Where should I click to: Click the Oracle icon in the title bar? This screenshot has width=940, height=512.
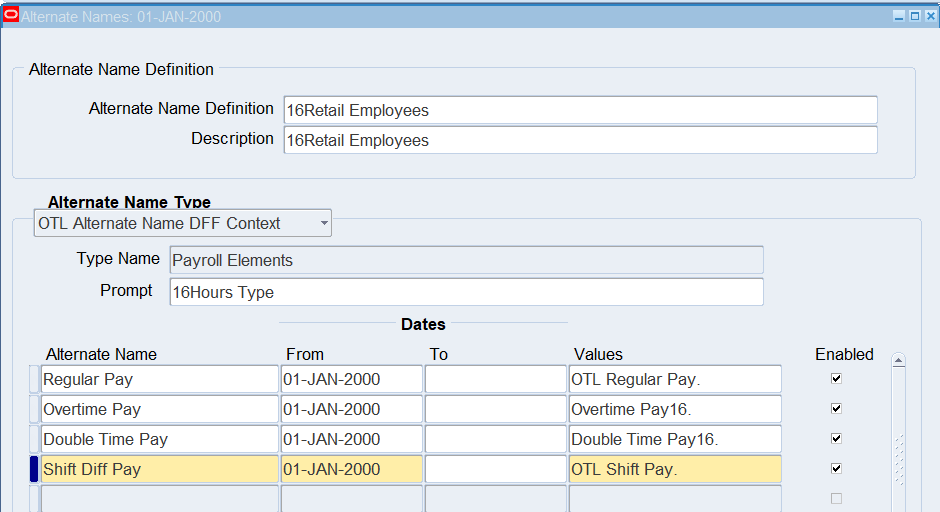click(x=12, y=16)
